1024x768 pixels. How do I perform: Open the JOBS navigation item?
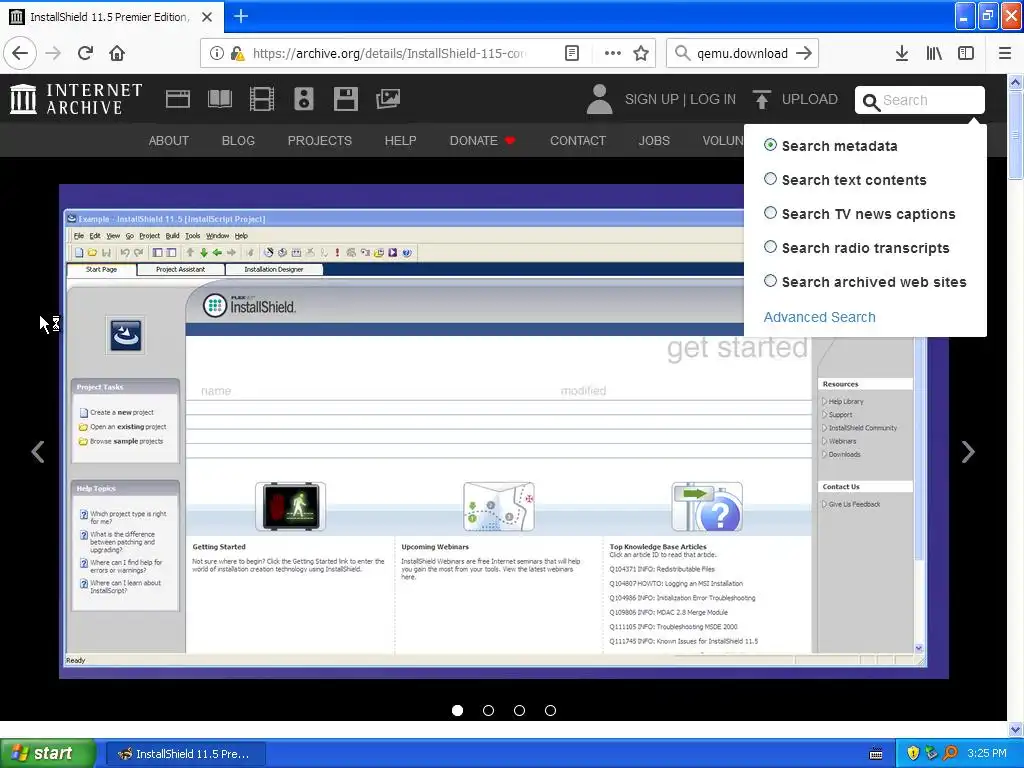[654, 140]
